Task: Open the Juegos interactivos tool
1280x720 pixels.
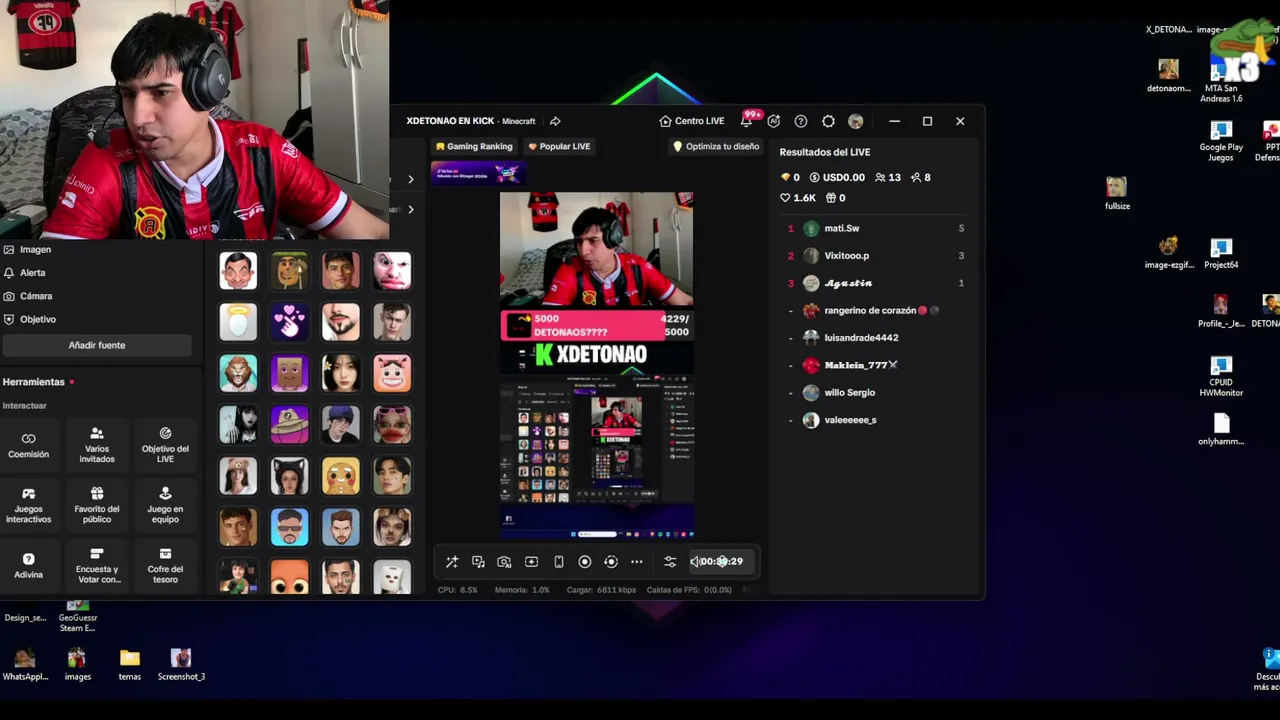Action: (x=28, y=506)
